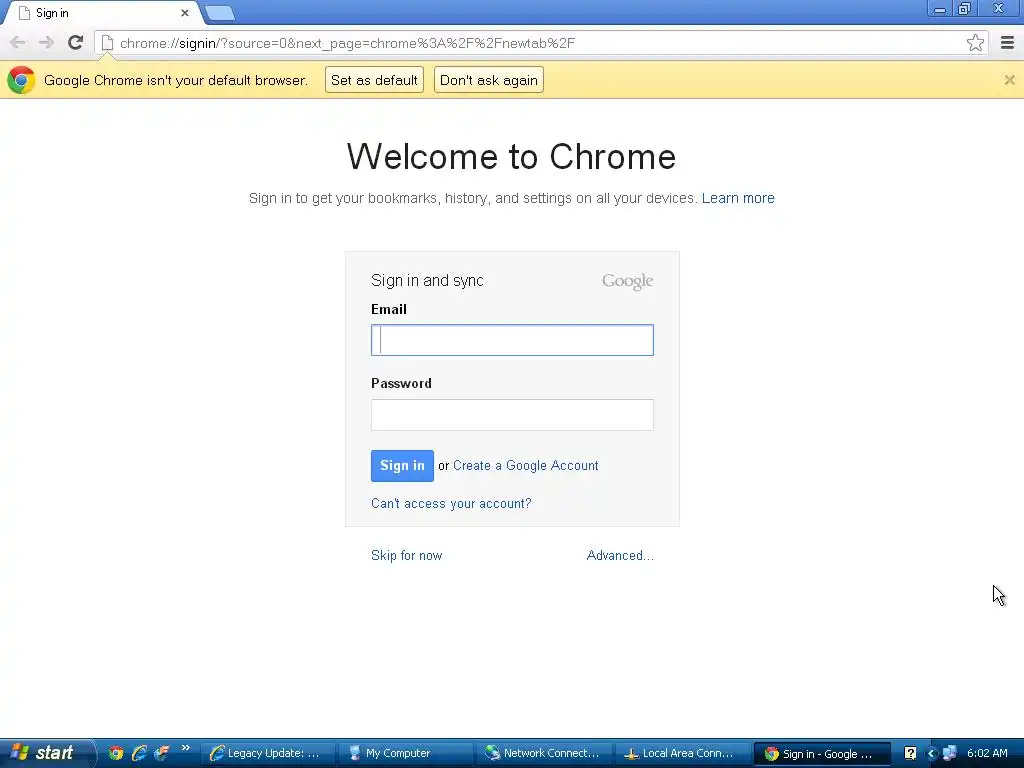
Task: Click the page icon beside the URL
Action: point(107,43)
